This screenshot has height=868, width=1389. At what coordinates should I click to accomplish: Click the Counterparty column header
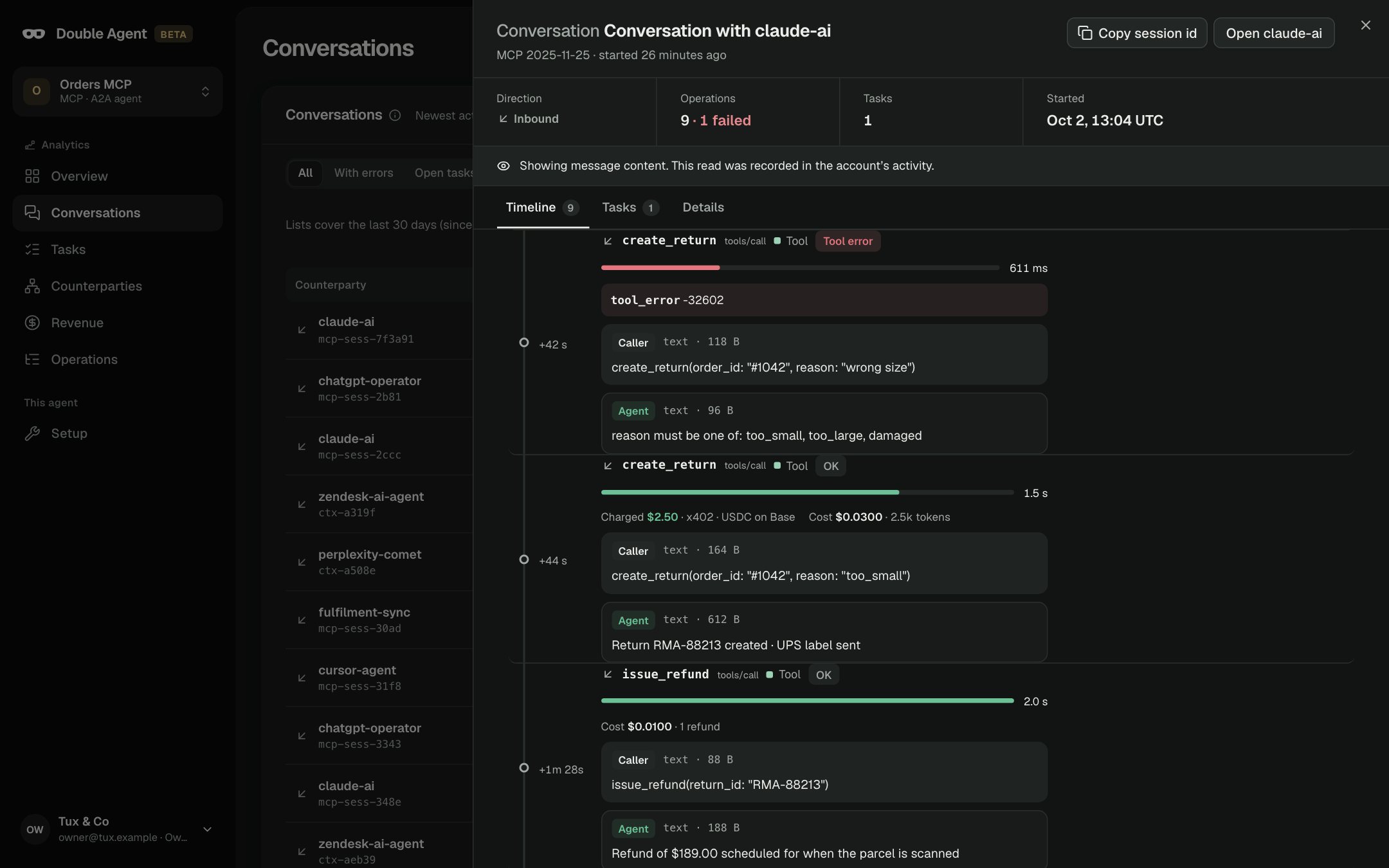[331, 285]
